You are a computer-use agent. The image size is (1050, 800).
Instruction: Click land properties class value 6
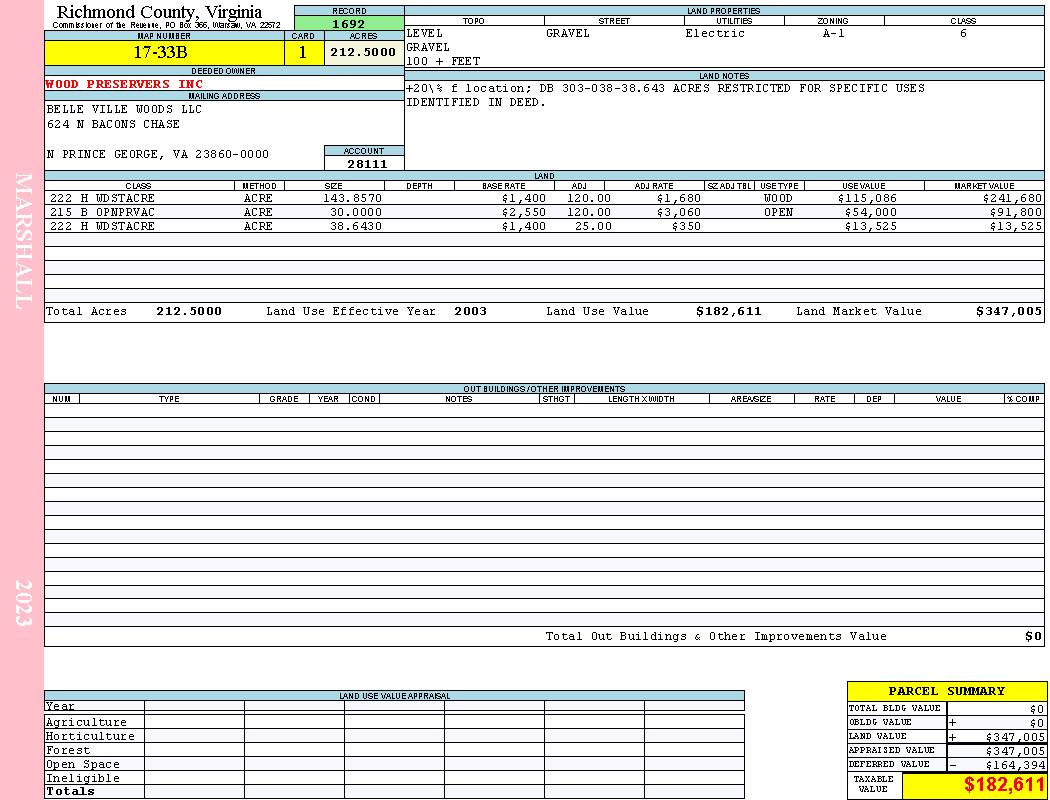coord(963,33)
